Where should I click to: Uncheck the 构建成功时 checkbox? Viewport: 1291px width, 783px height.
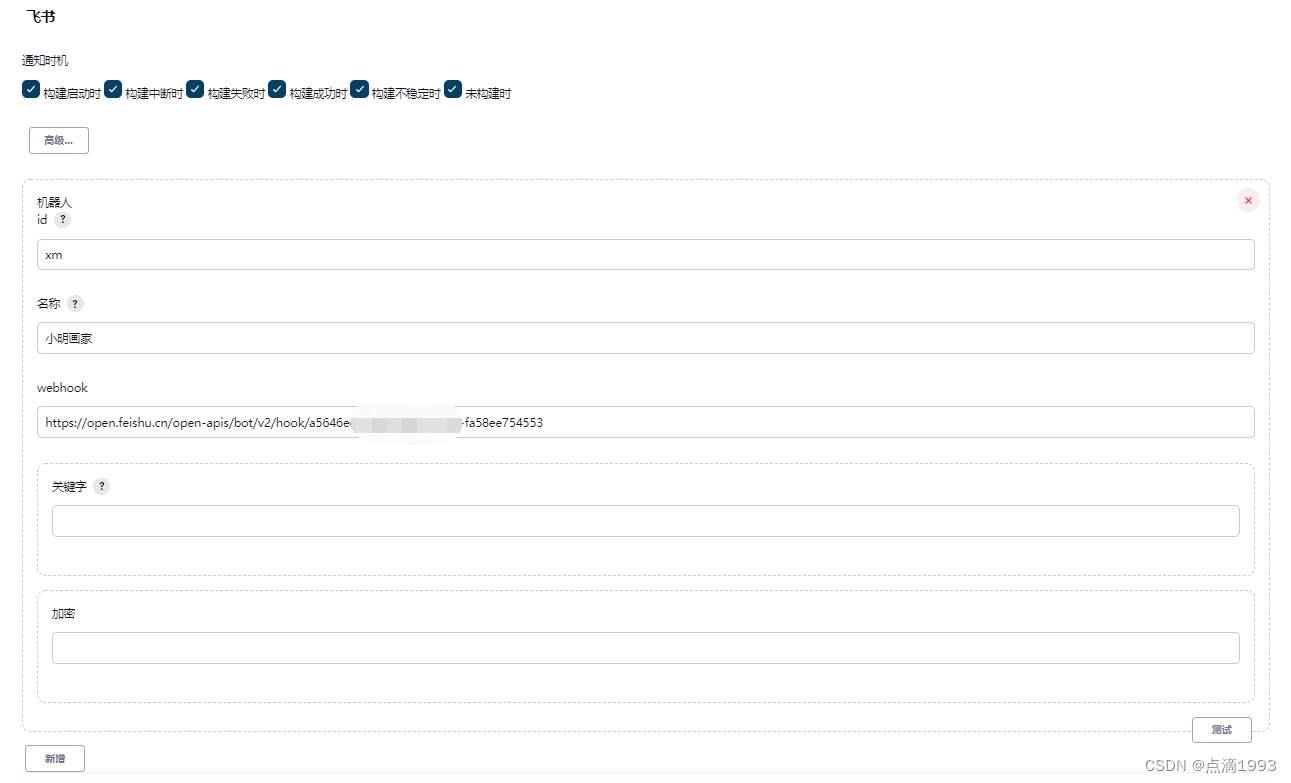[x=277, y=89]
